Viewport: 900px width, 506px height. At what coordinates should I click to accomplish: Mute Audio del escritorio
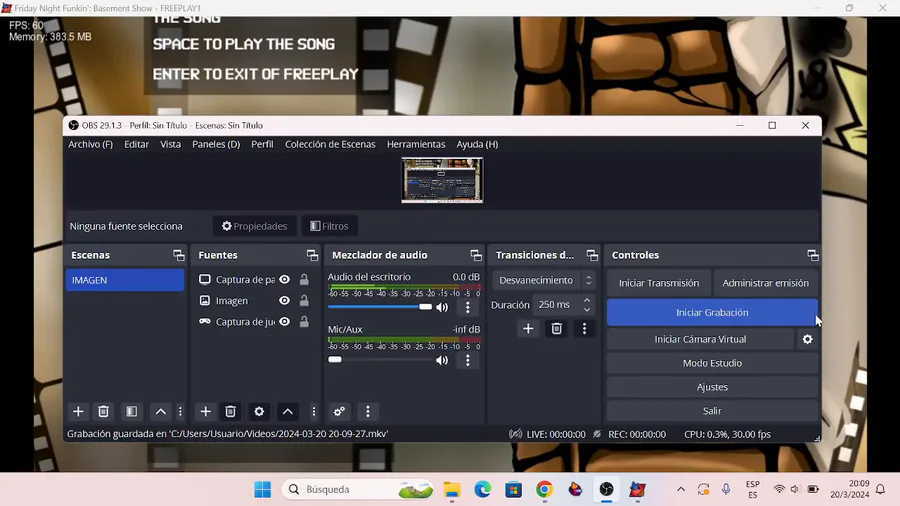[x=442, y=308]
